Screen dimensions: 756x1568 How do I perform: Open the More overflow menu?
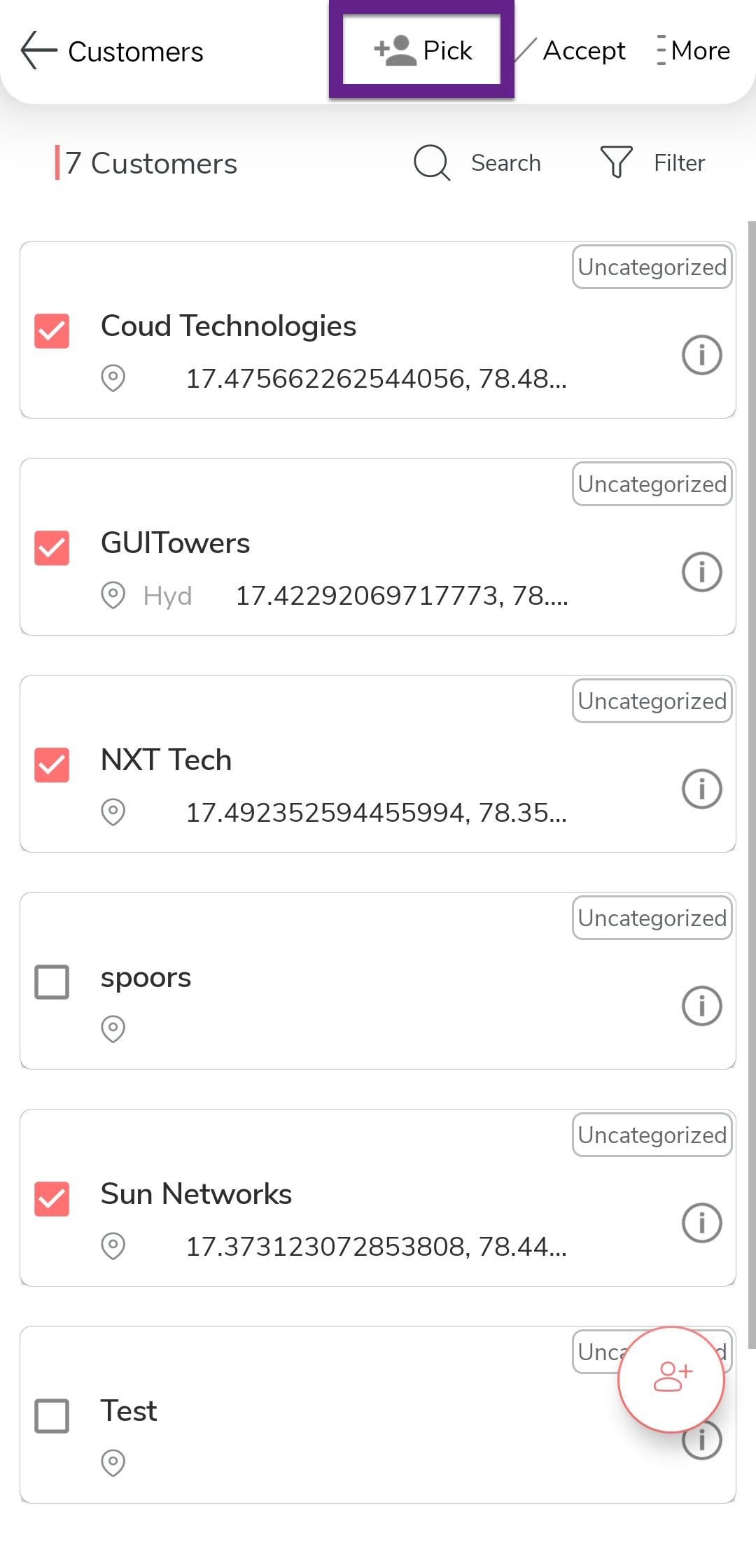pos(694,51)
